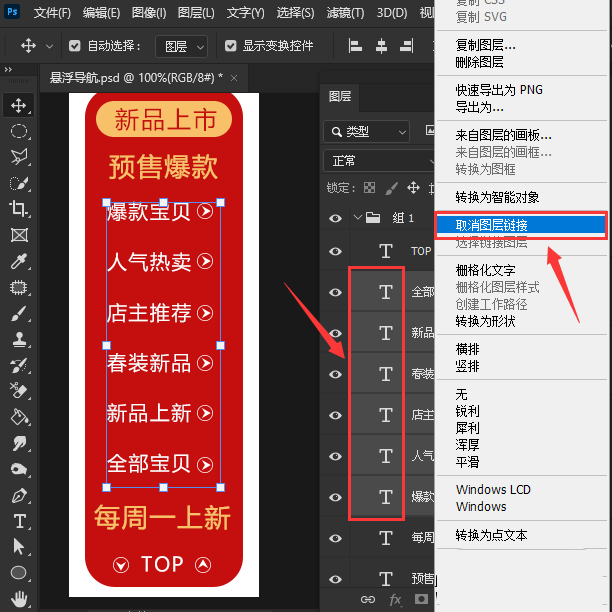
Task: Add layer mask at panel bottom
Action: click(421, 599)
